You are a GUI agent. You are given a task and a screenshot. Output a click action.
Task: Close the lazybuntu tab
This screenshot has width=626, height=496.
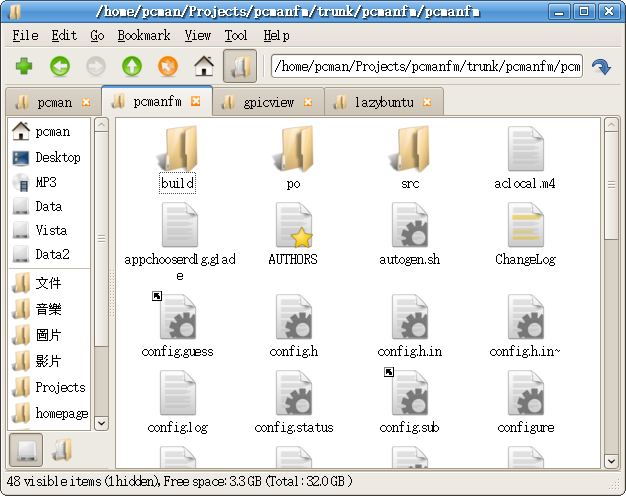point(428,102)
